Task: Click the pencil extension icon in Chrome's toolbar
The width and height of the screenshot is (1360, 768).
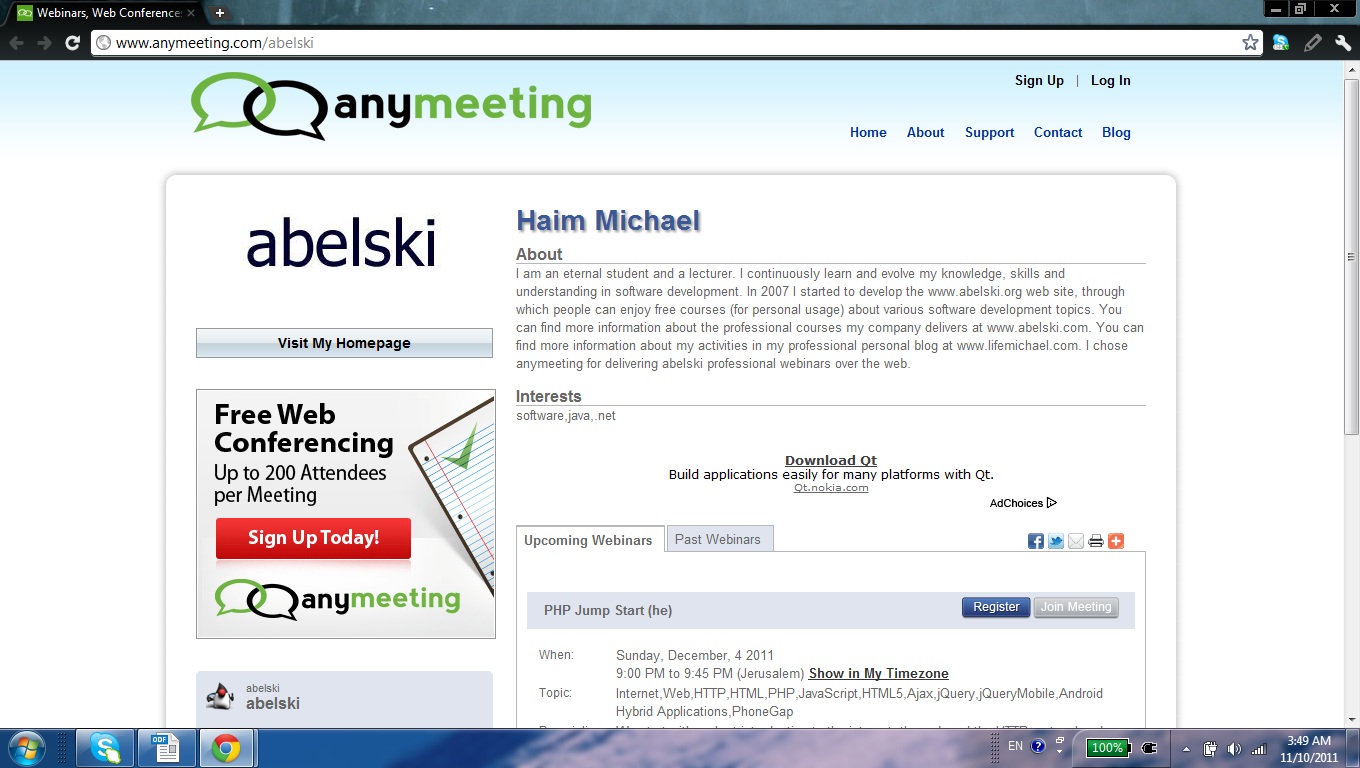Action: tap(1312, 43)
